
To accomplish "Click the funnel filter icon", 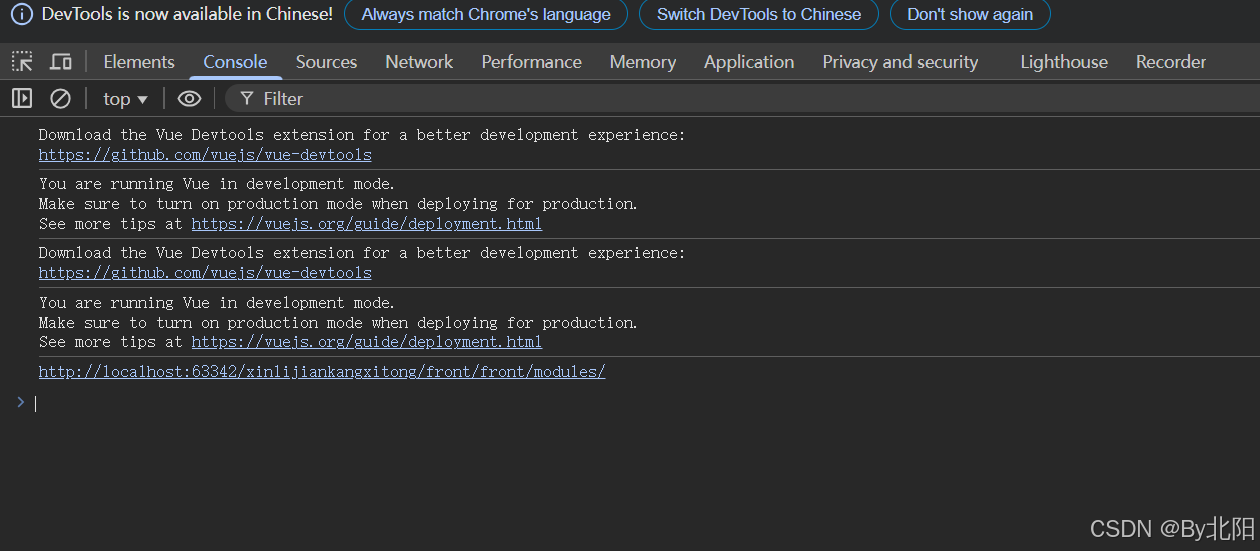I will pyautogui.click(x=247, y=98).
